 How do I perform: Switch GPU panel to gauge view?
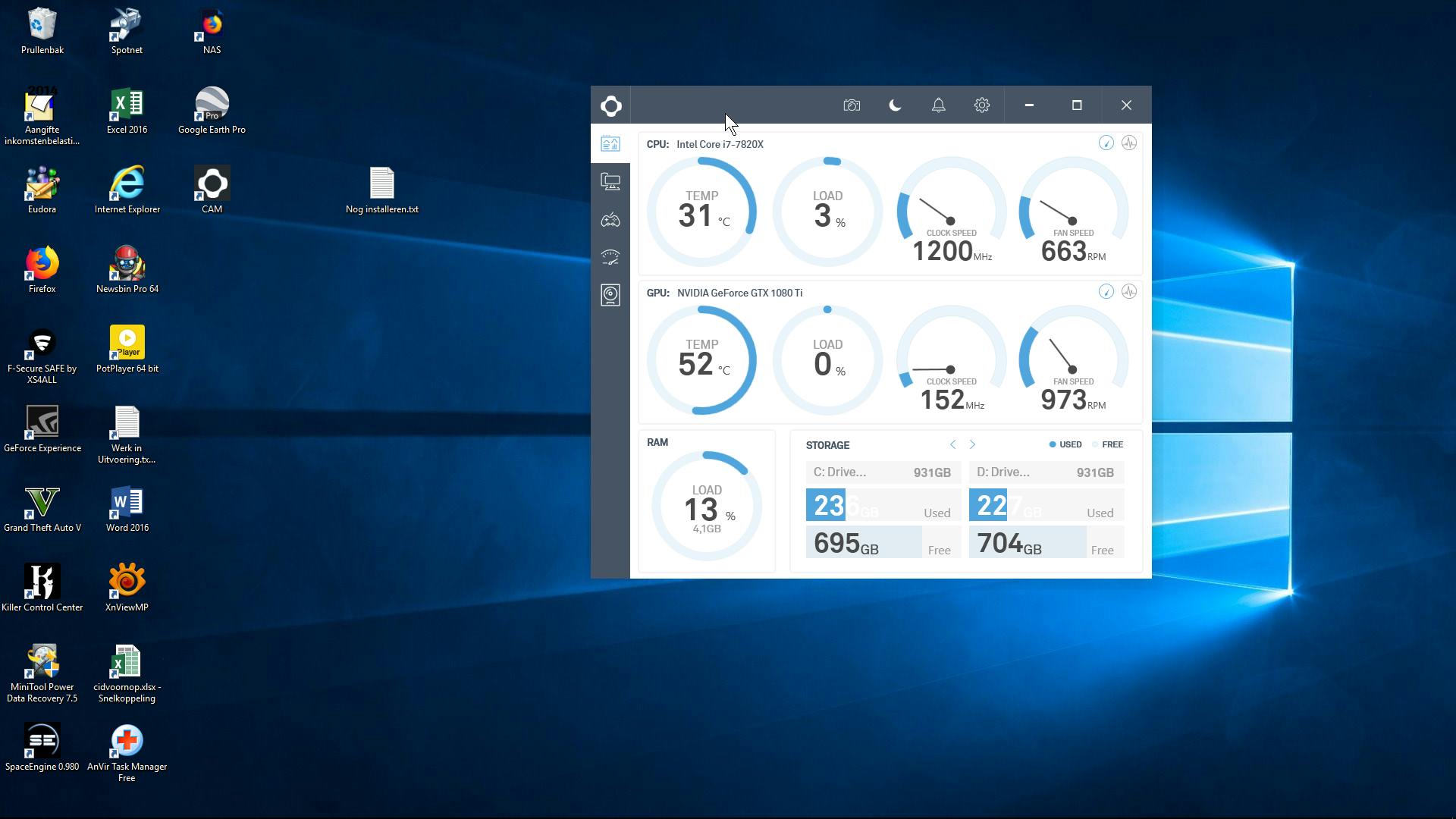pyautogui.click(x=1106, y=292)
